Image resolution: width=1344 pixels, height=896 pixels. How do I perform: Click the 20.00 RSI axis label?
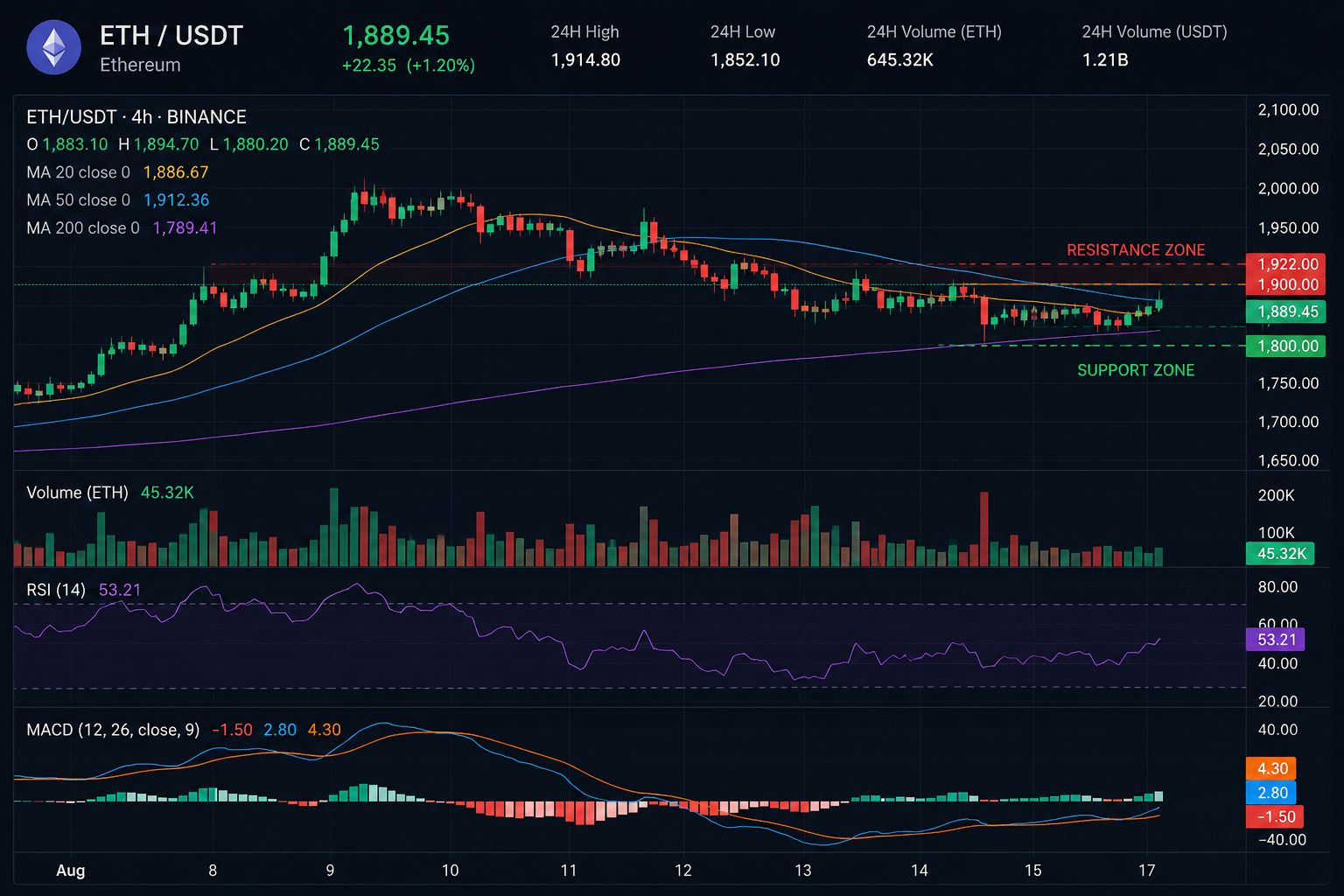coord(1277,702)
